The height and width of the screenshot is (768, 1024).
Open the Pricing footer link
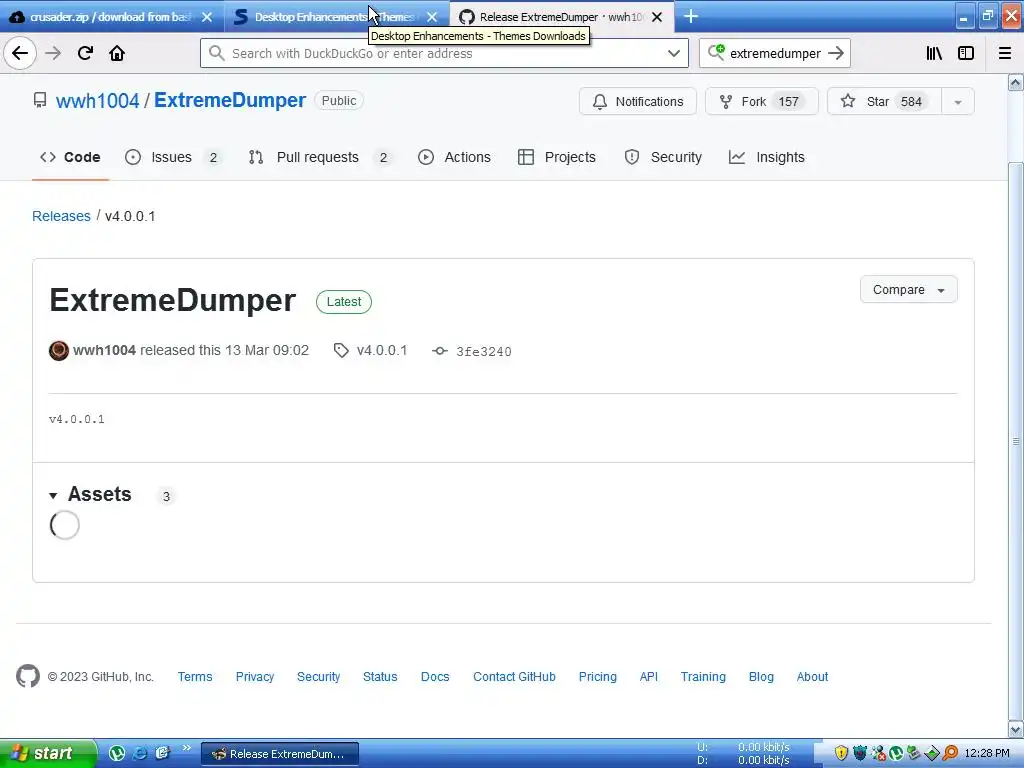coord(598,677)
